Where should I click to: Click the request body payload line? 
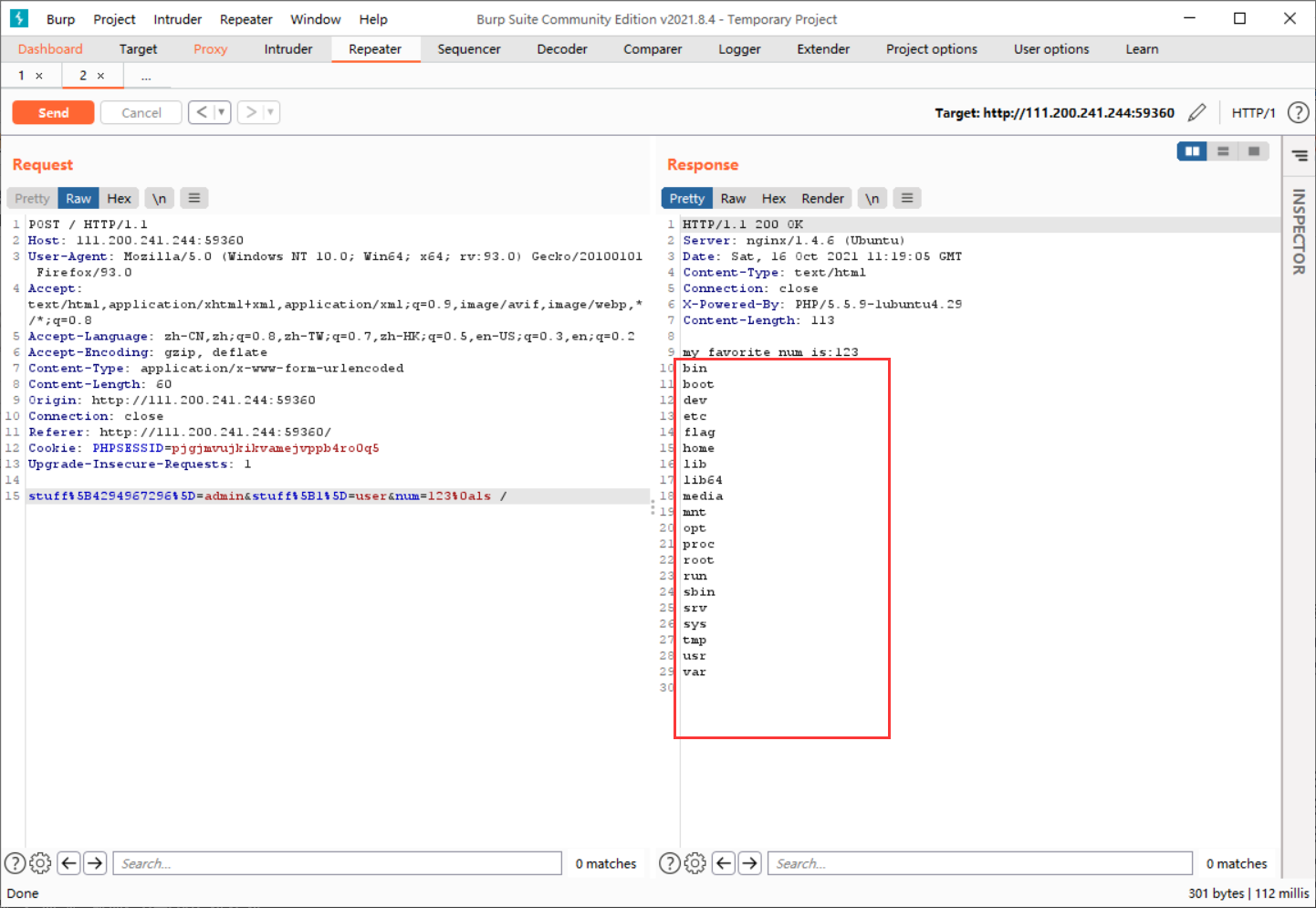coord(338,496)
